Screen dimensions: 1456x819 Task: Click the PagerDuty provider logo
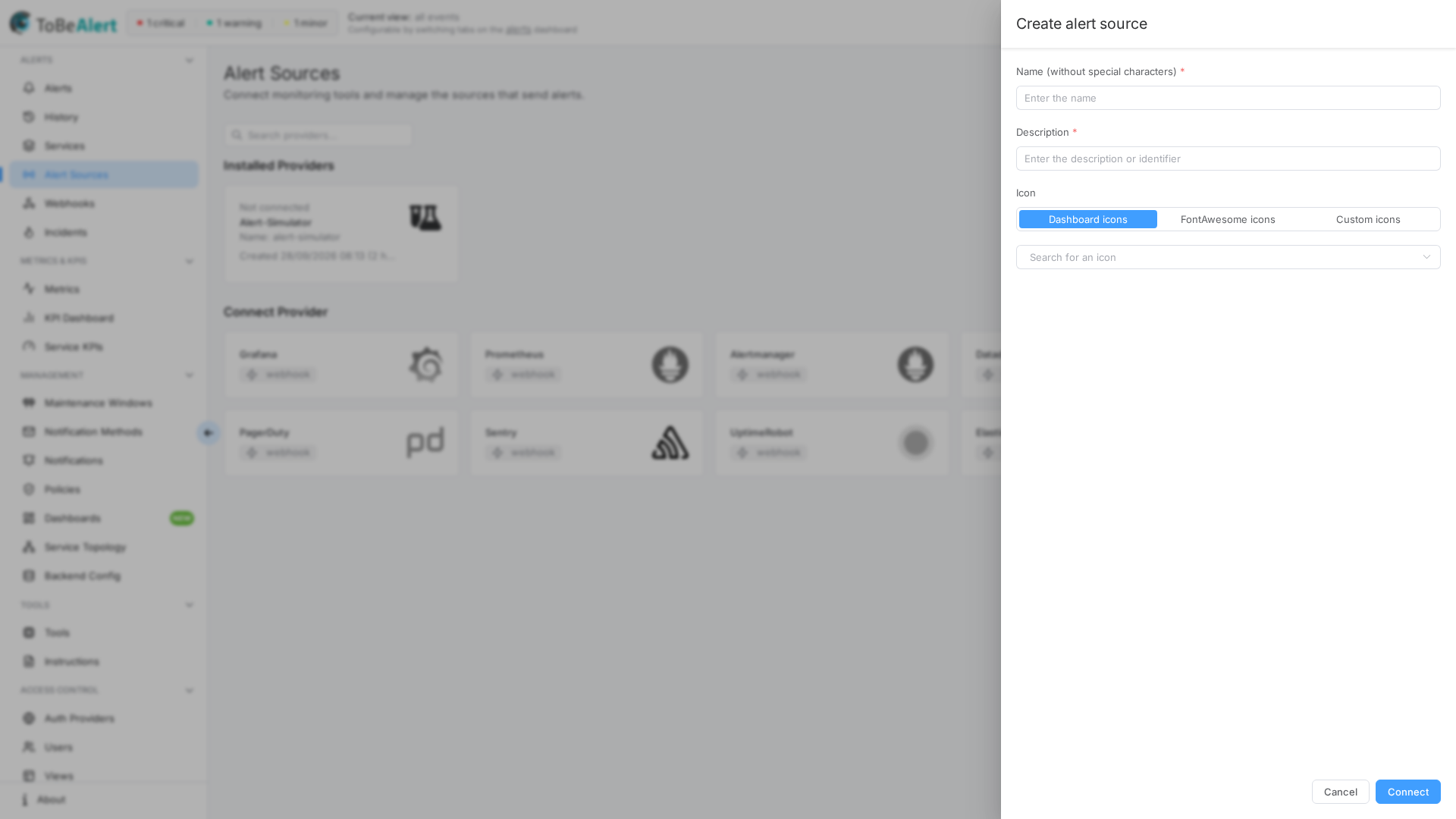click(425, 443)
